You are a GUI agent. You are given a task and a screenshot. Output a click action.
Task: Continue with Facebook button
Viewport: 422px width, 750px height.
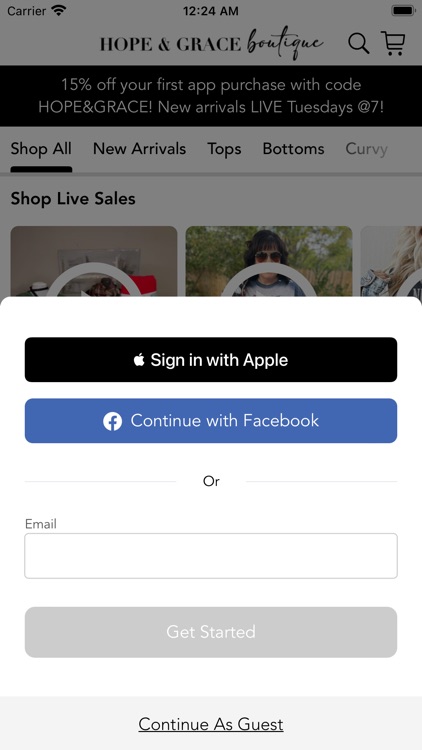pos(211,421)
